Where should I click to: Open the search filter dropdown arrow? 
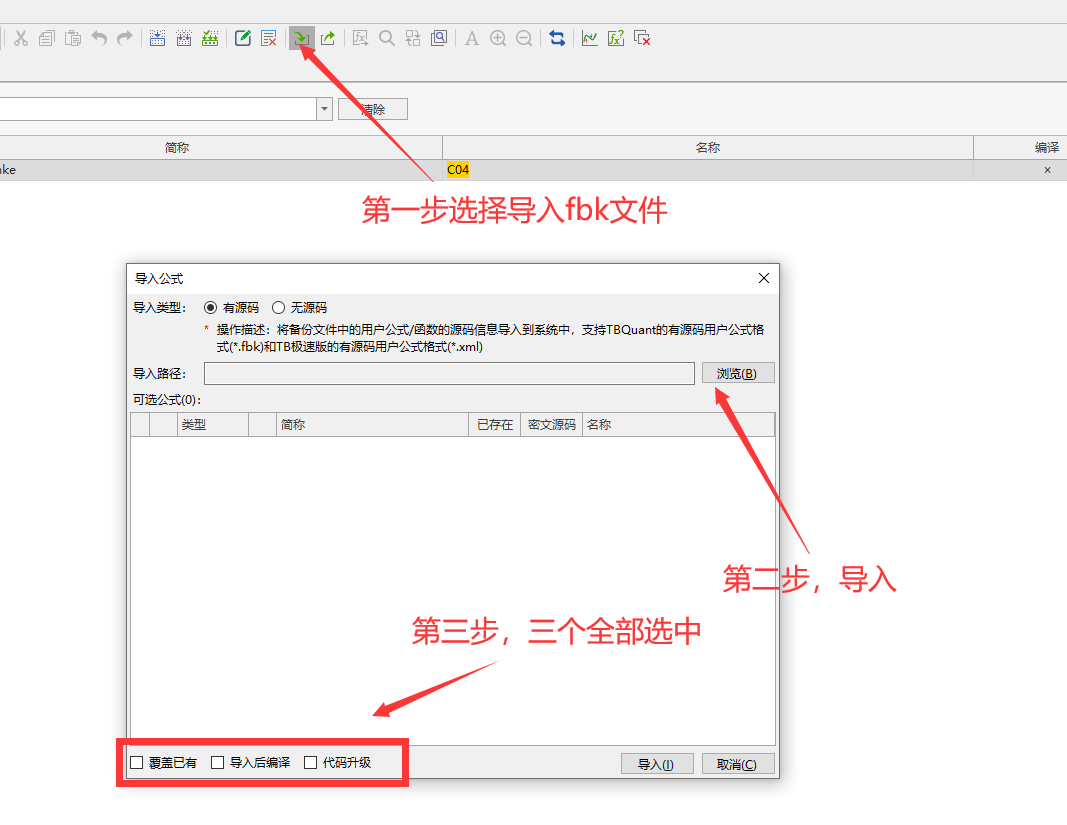(324, 108)
